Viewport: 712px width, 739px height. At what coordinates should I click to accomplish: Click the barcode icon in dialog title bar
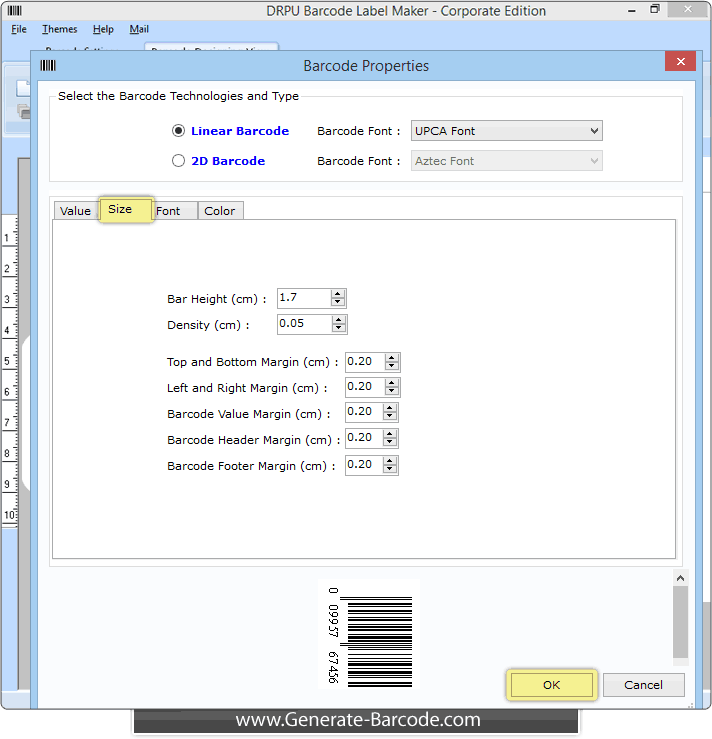[47, 66]
